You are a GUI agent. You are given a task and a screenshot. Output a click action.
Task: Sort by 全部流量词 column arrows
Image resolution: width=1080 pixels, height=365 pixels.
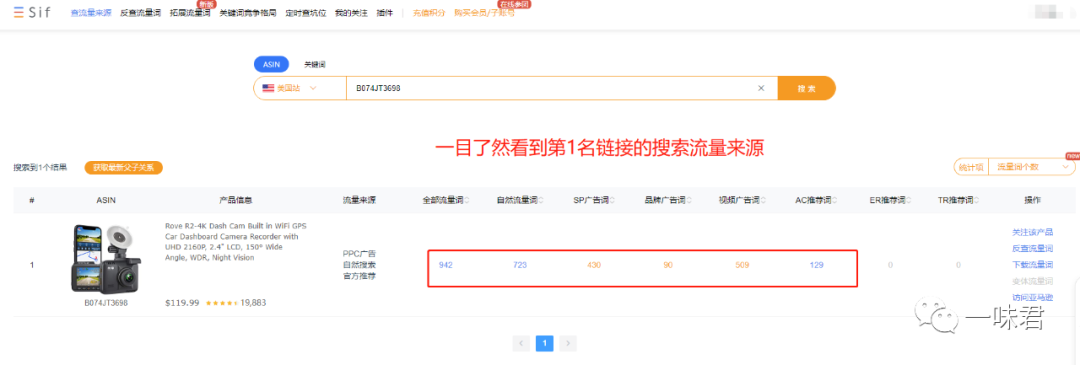(x=467, y=200)
